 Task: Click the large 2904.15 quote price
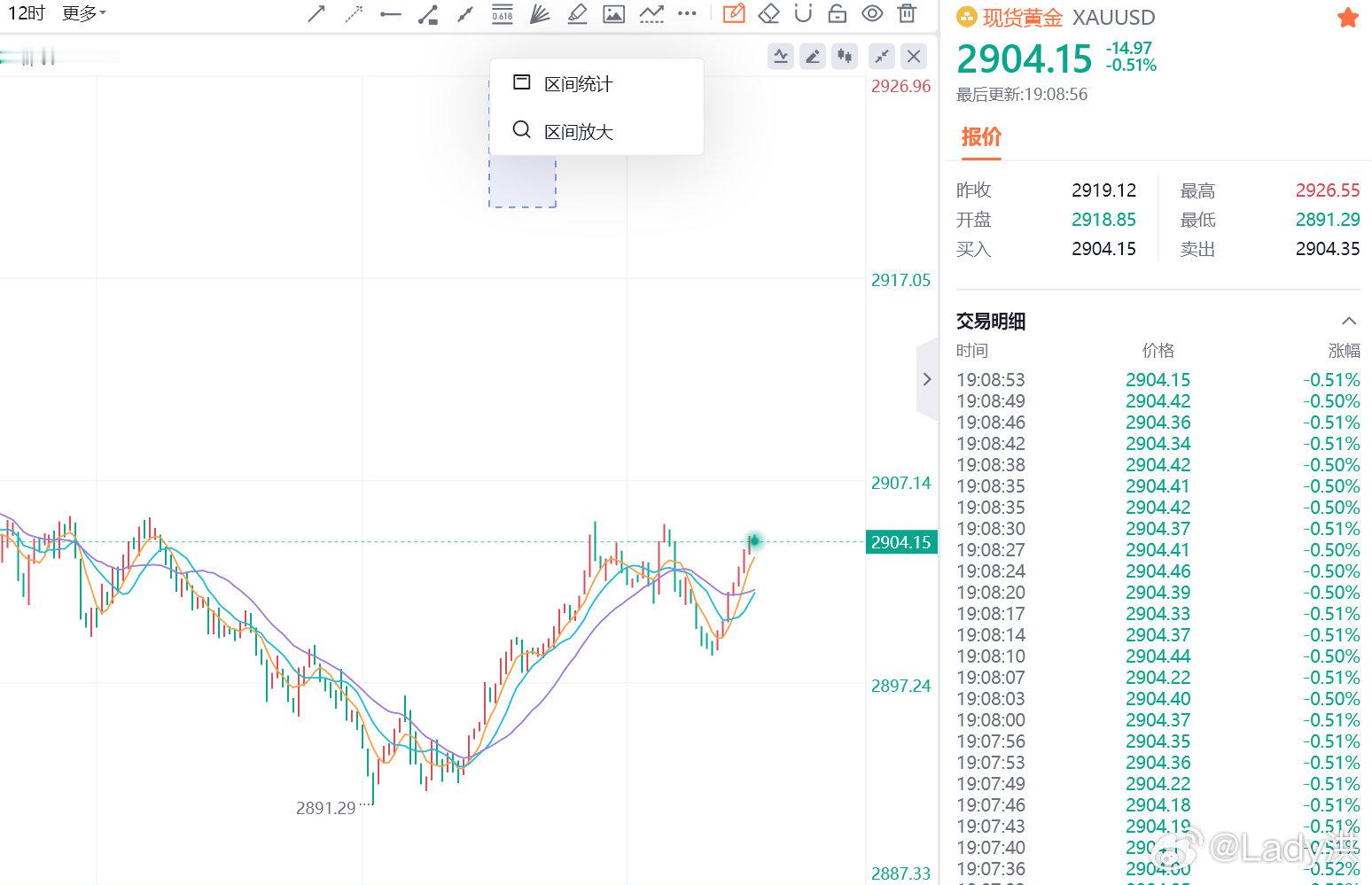click(1025, 59)
